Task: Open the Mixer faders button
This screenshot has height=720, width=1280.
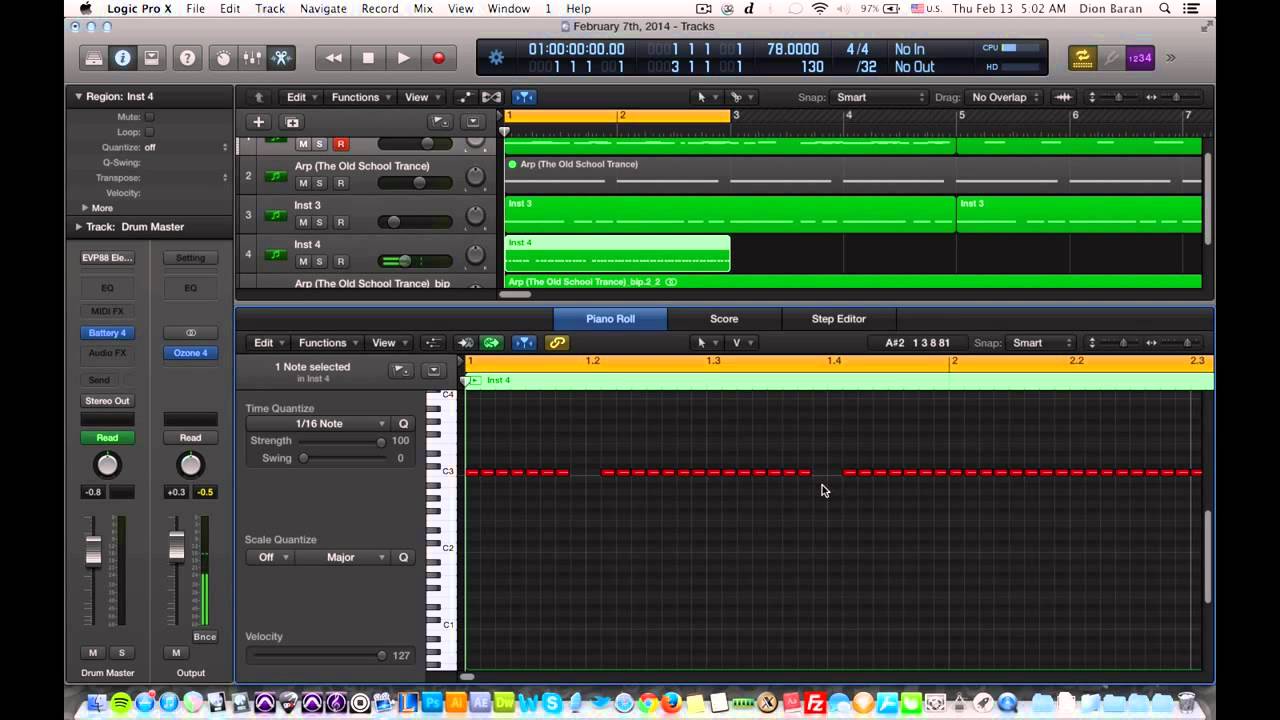Action: 253,58
